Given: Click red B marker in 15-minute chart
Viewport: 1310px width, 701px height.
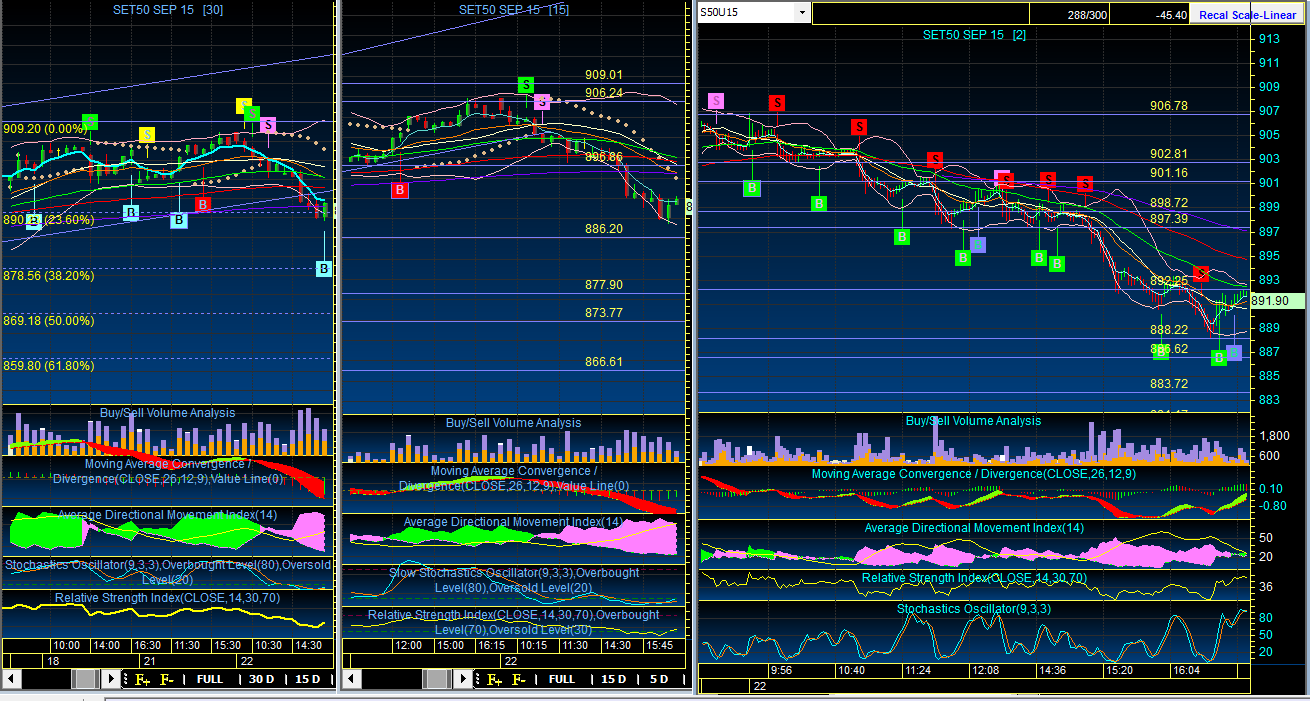Looking at the screenshot, I should (400, 189).
